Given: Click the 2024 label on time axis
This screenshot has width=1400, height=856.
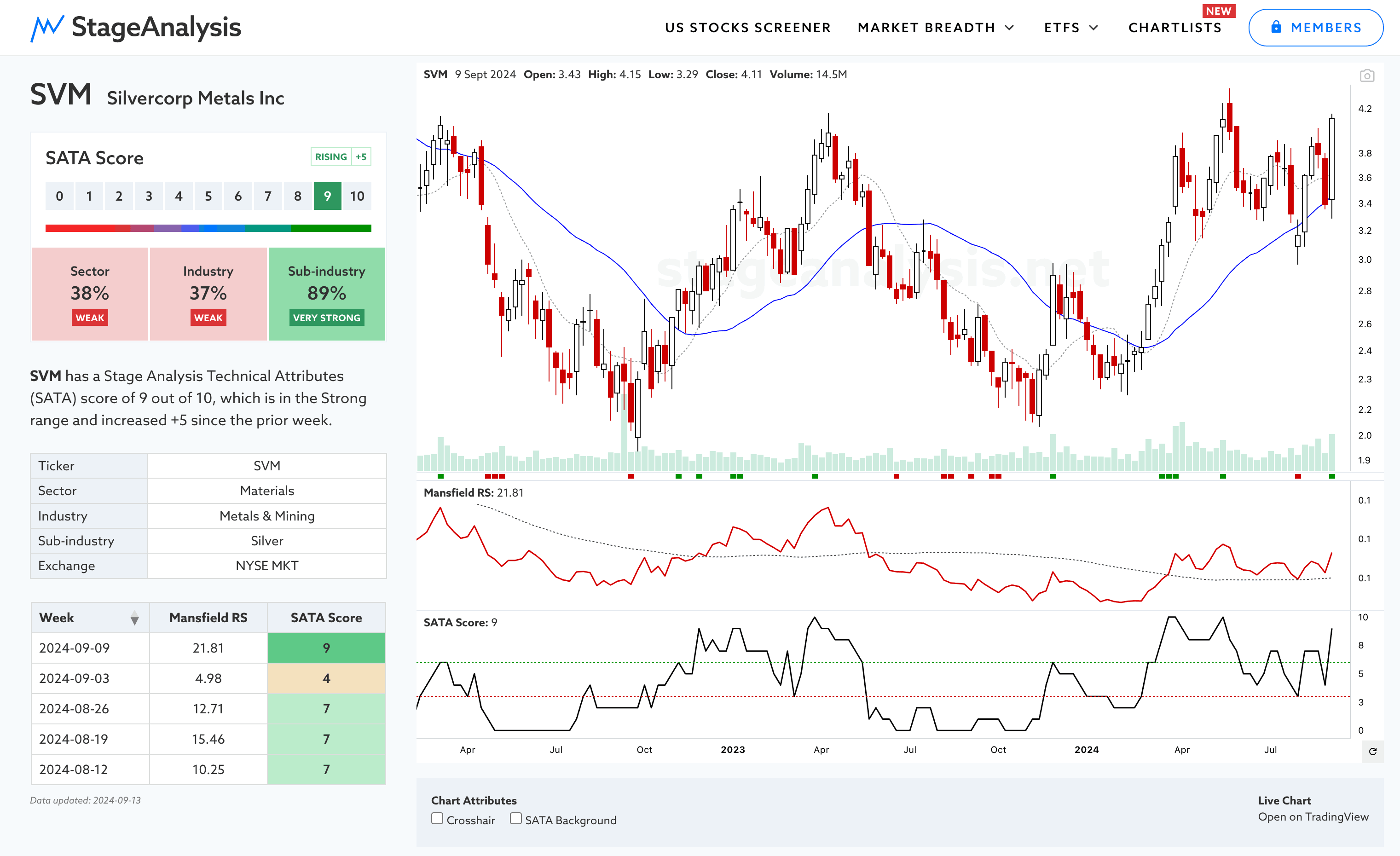Looking at the screenshot, I should tap(1087, 750).
